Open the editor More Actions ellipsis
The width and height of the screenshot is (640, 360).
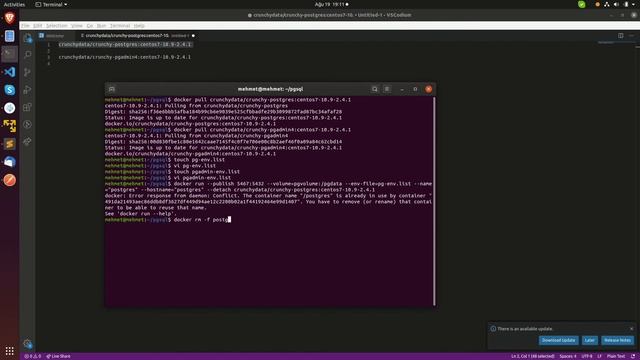[631, 36]
